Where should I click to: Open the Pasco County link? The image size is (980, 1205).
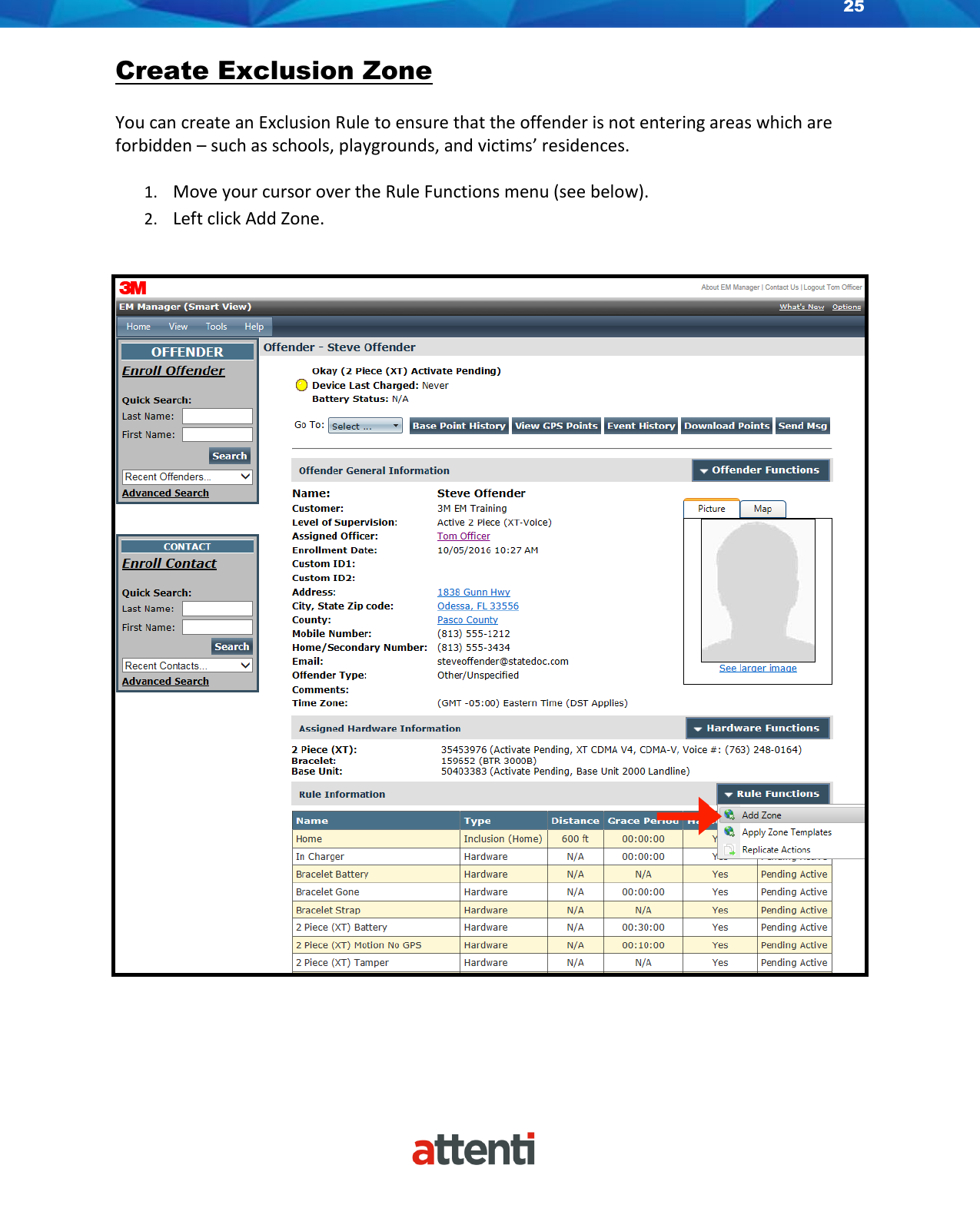(467, 620)
